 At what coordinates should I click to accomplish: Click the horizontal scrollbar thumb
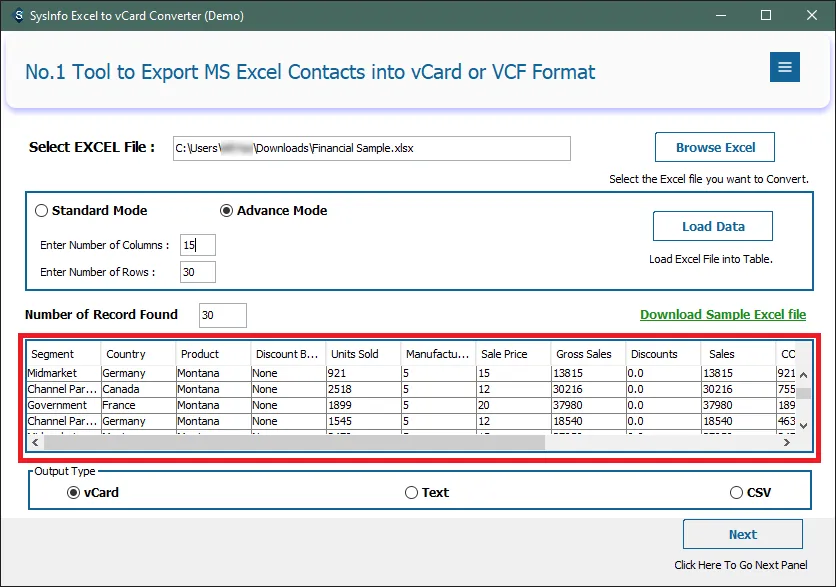pos(294,442)
